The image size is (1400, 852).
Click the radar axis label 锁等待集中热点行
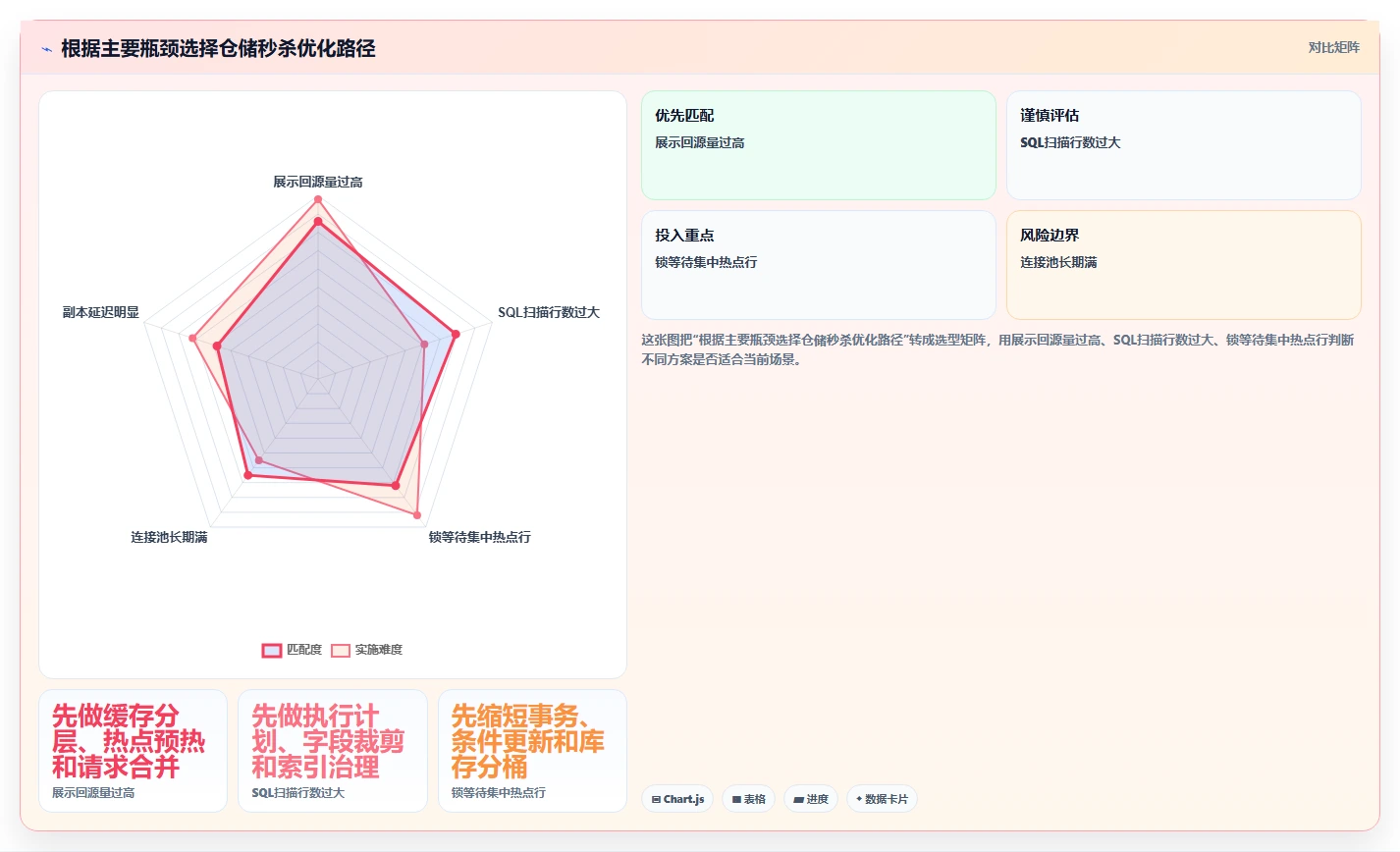(480, 537)
